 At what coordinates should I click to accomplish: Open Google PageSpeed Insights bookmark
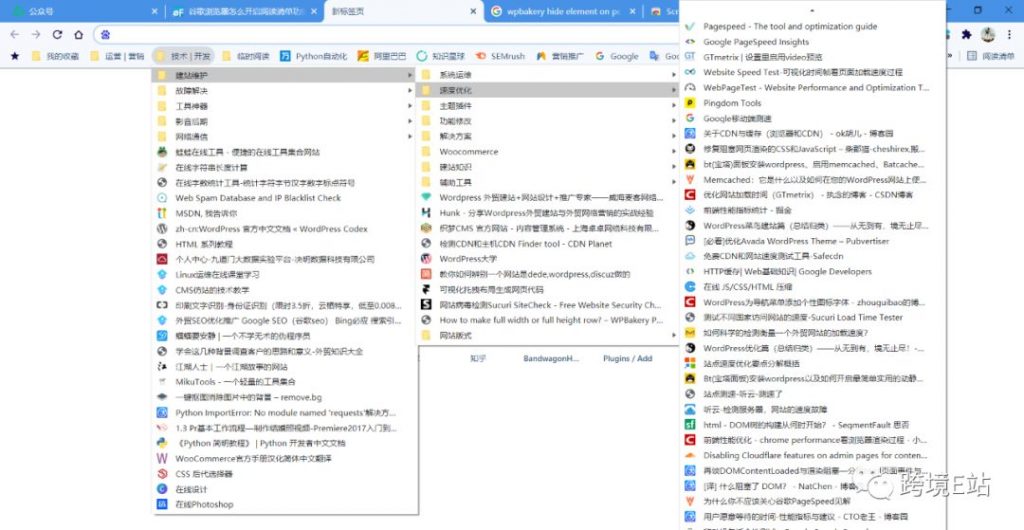pyautogui.click(x=813, y=42)
